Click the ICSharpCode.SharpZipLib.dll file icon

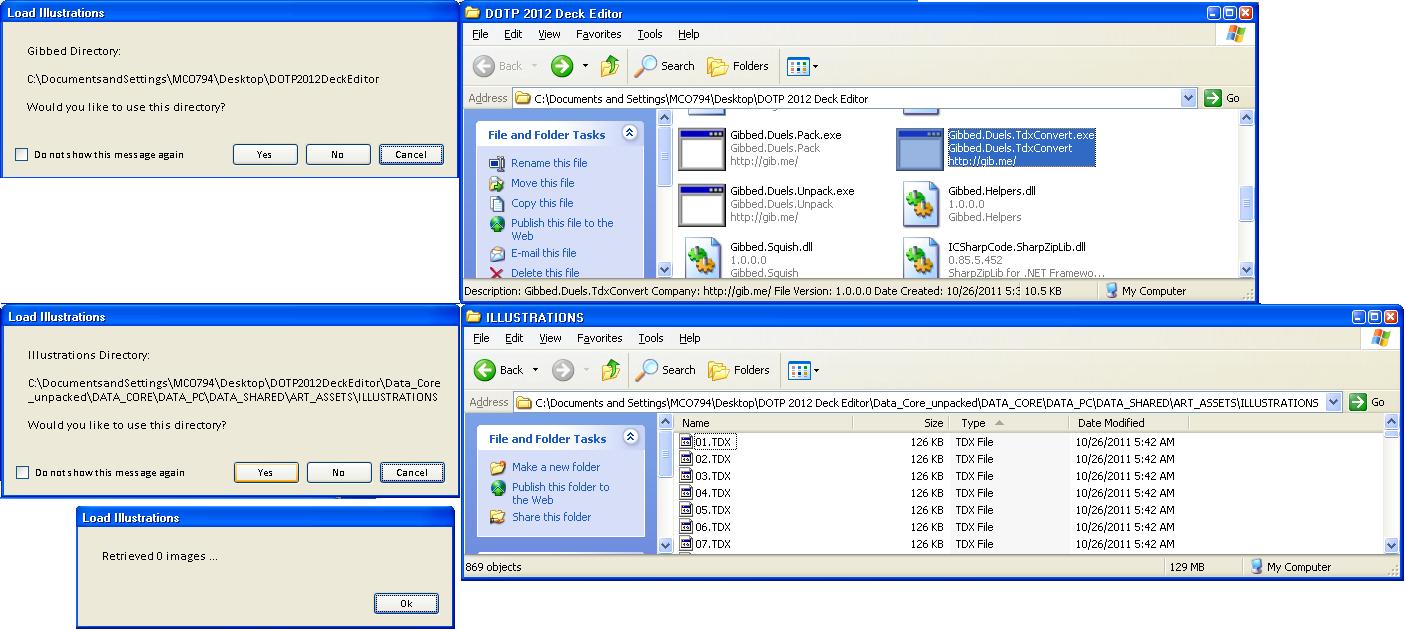(919, 259)
